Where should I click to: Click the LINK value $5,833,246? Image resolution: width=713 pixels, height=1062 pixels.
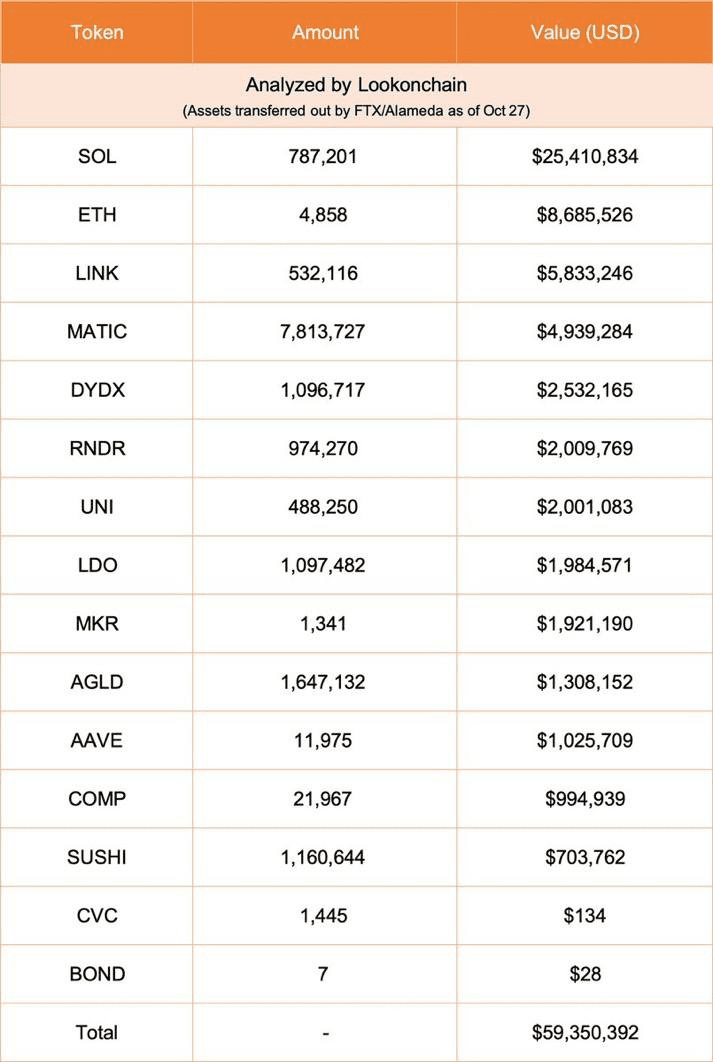585,274
